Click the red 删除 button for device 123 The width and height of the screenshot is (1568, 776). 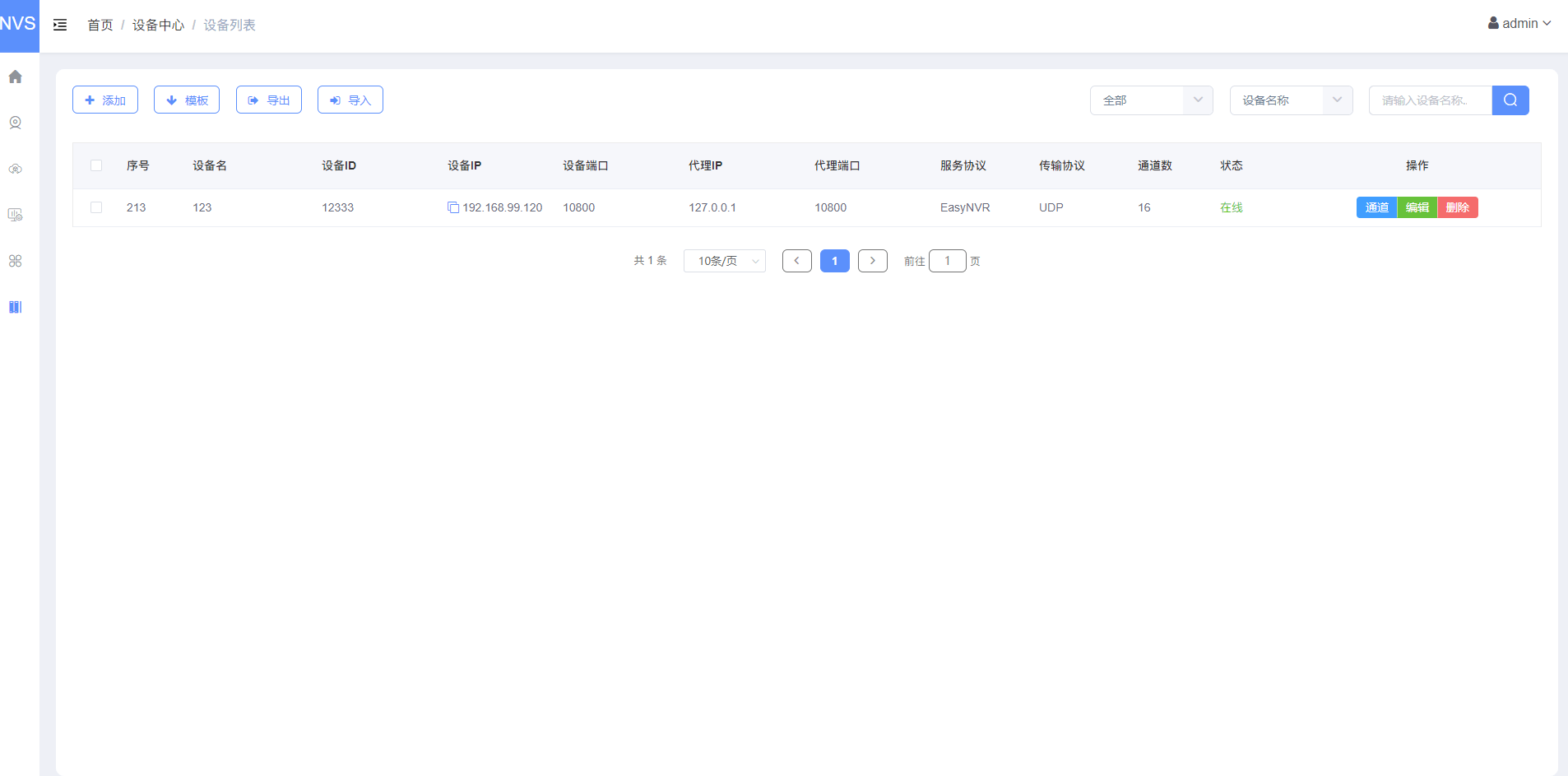tap(1457, 207)
